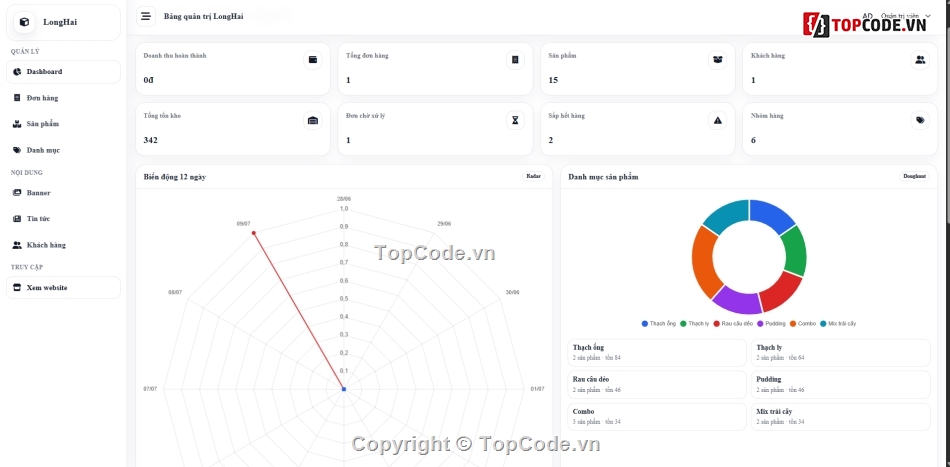Toggle the sidebar hamburger menu
Image resolution: width=950 pixels, height=467 pixels.
click(145, 16)
